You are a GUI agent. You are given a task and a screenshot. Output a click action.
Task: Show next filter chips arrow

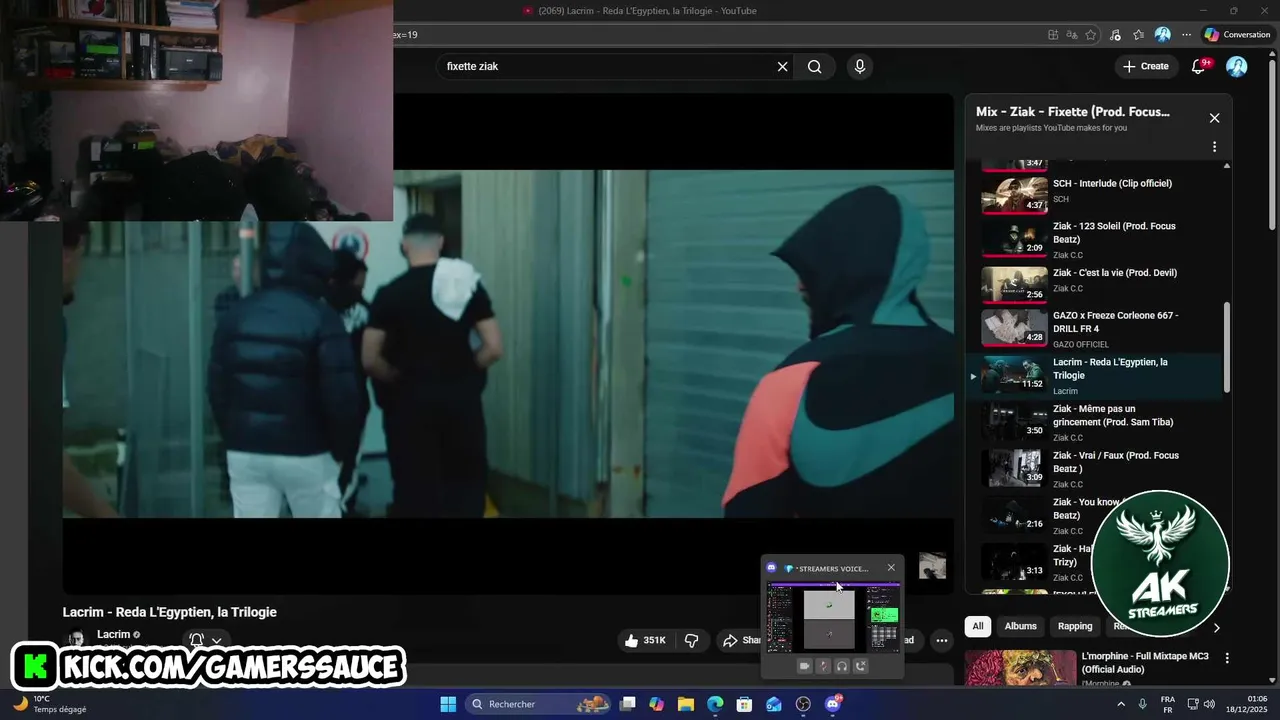click(1216, 627)
